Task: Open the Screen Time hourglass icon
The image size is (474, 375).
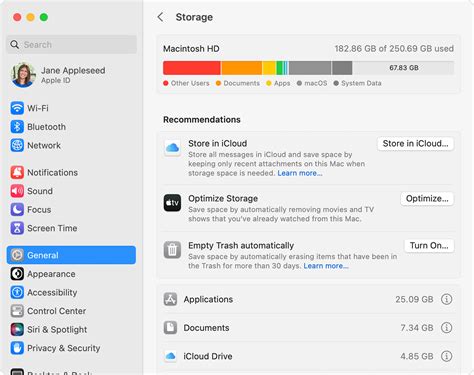Action: 17,228
